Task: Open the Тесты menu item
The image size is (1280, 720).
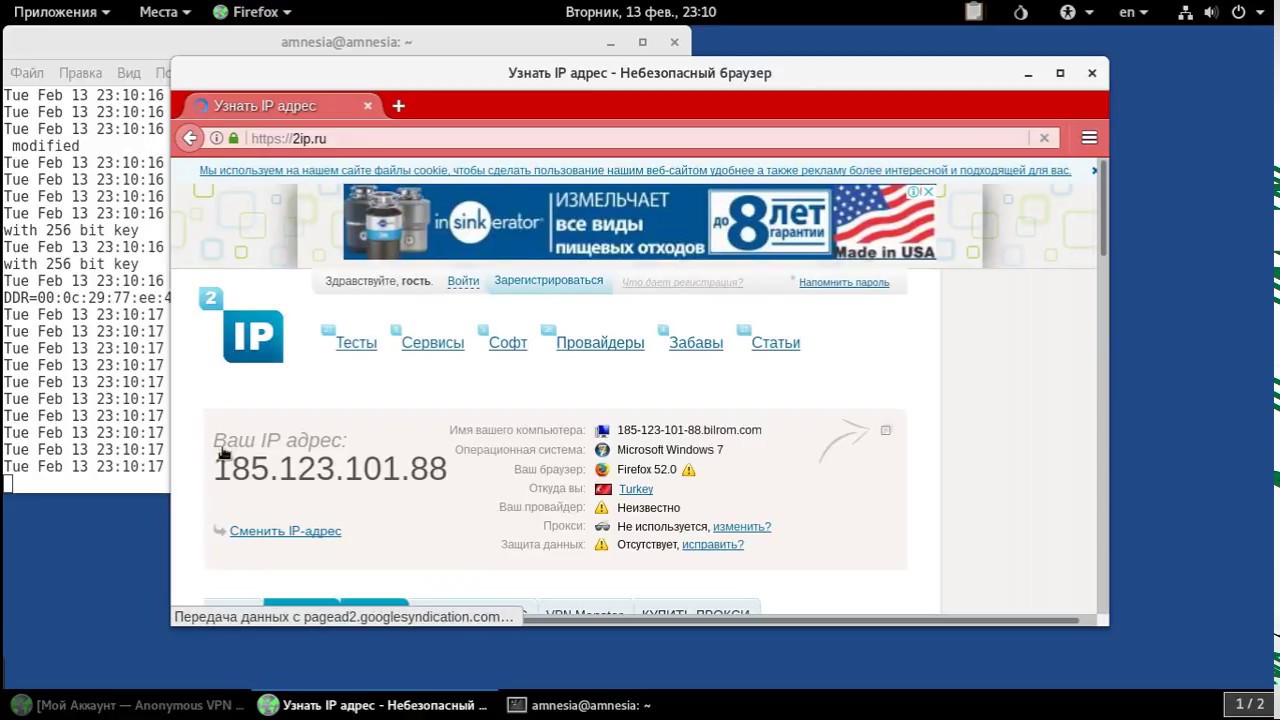Action: [x=356, y=342]
